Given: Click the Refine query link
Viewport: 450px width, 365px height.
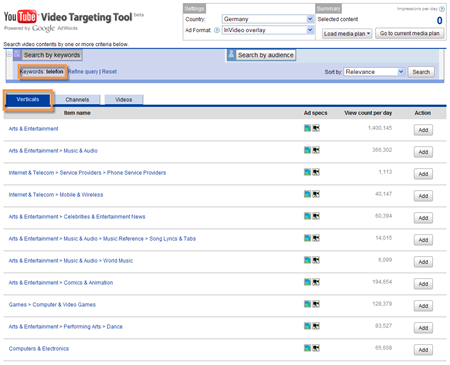Looking at the screenshot, I should [x=83, y=72].
